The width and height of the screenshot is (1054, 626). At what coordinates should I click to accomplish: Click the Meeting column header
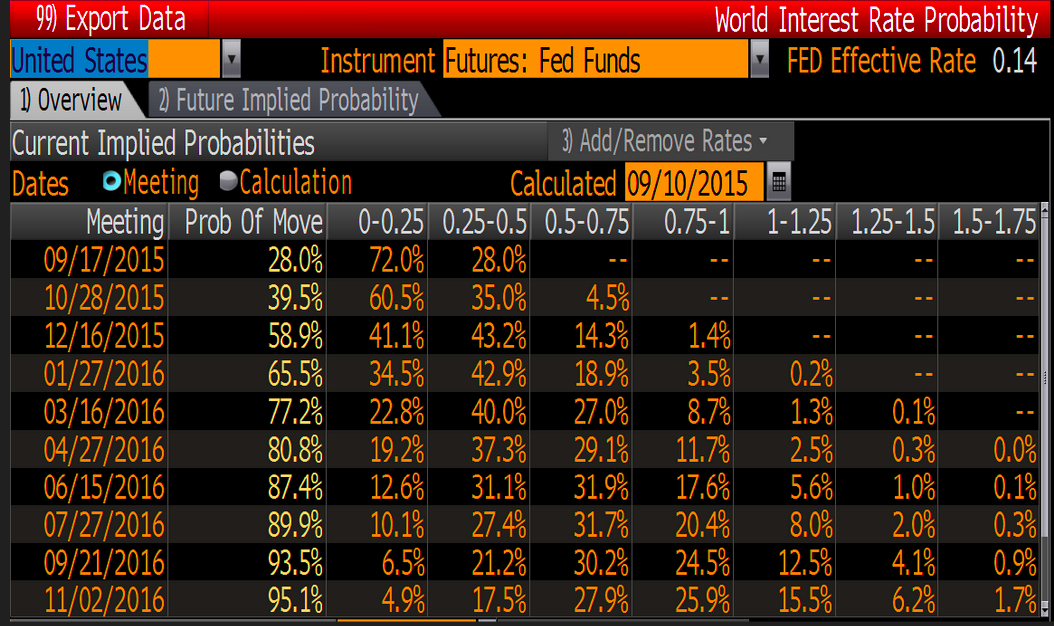point(89,222)
